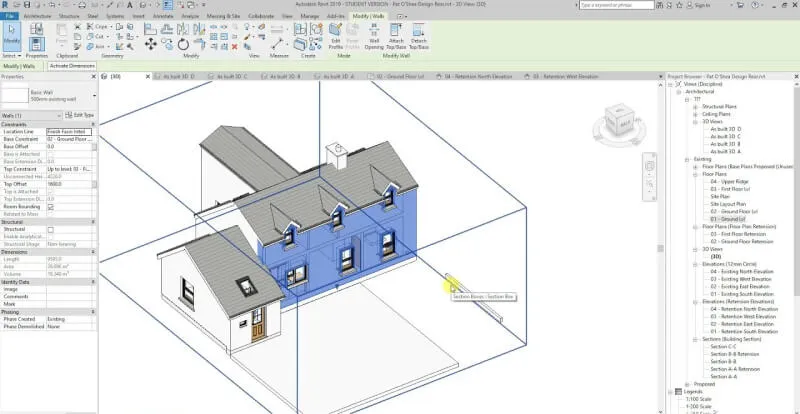This screenshot has height=414, width=800.
Task: Click the Text 'A' icon in quick access toolbar
Action: (x=130, y=5)
